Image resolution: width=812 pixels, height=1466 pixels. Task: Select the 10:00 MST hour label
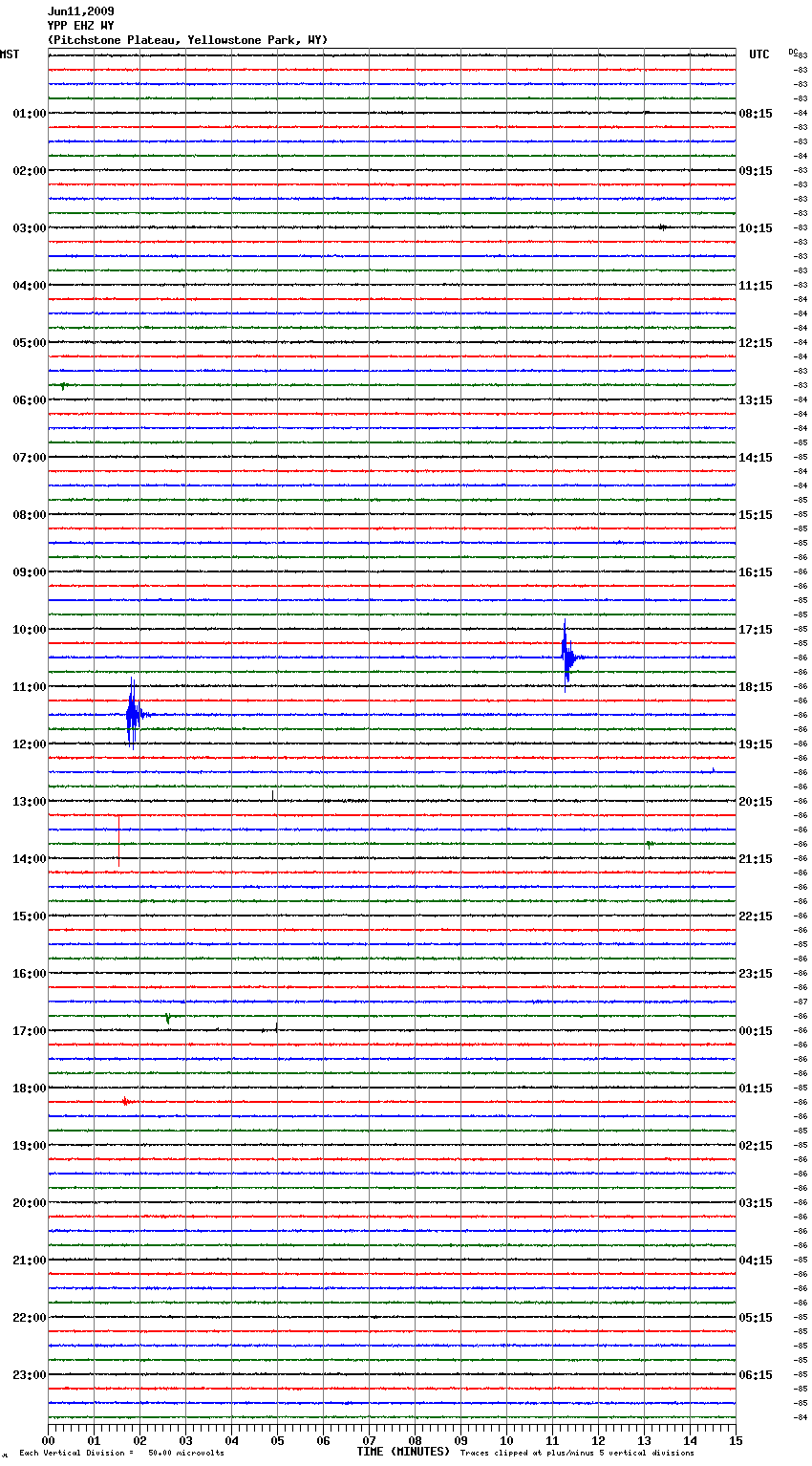coord(30,630)
